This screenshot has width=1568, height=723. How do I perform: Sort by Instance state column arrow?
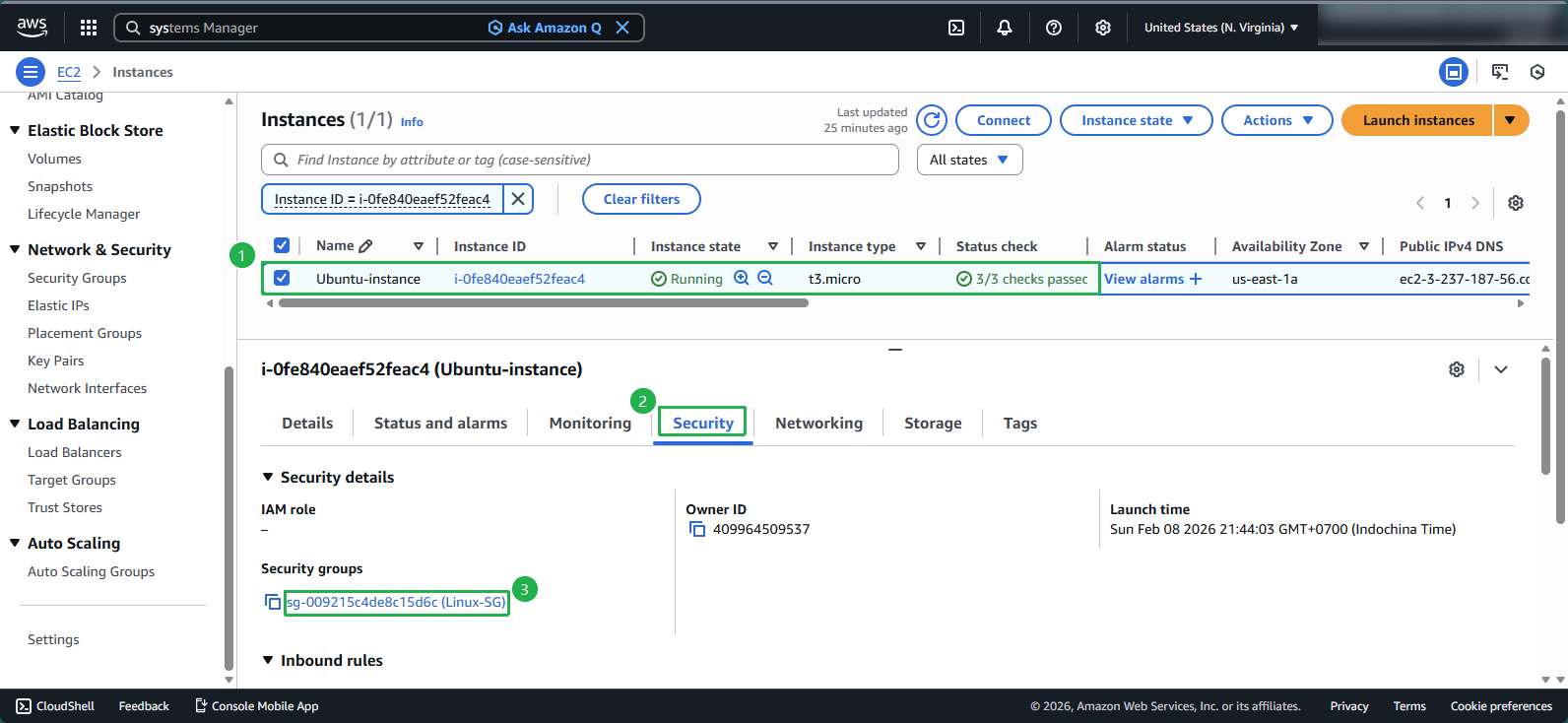[x=773, y=246]
